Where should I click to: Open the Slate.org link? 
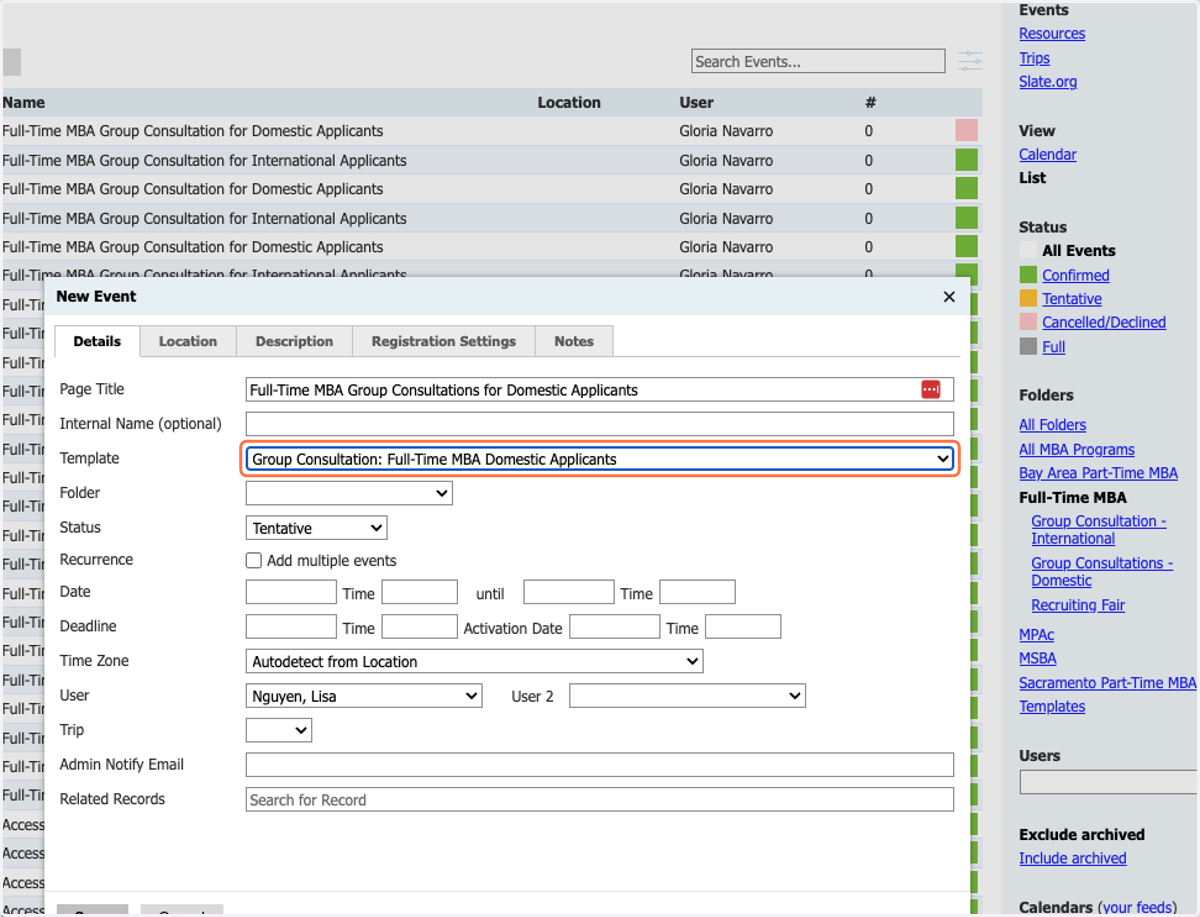click(1048, 82)
